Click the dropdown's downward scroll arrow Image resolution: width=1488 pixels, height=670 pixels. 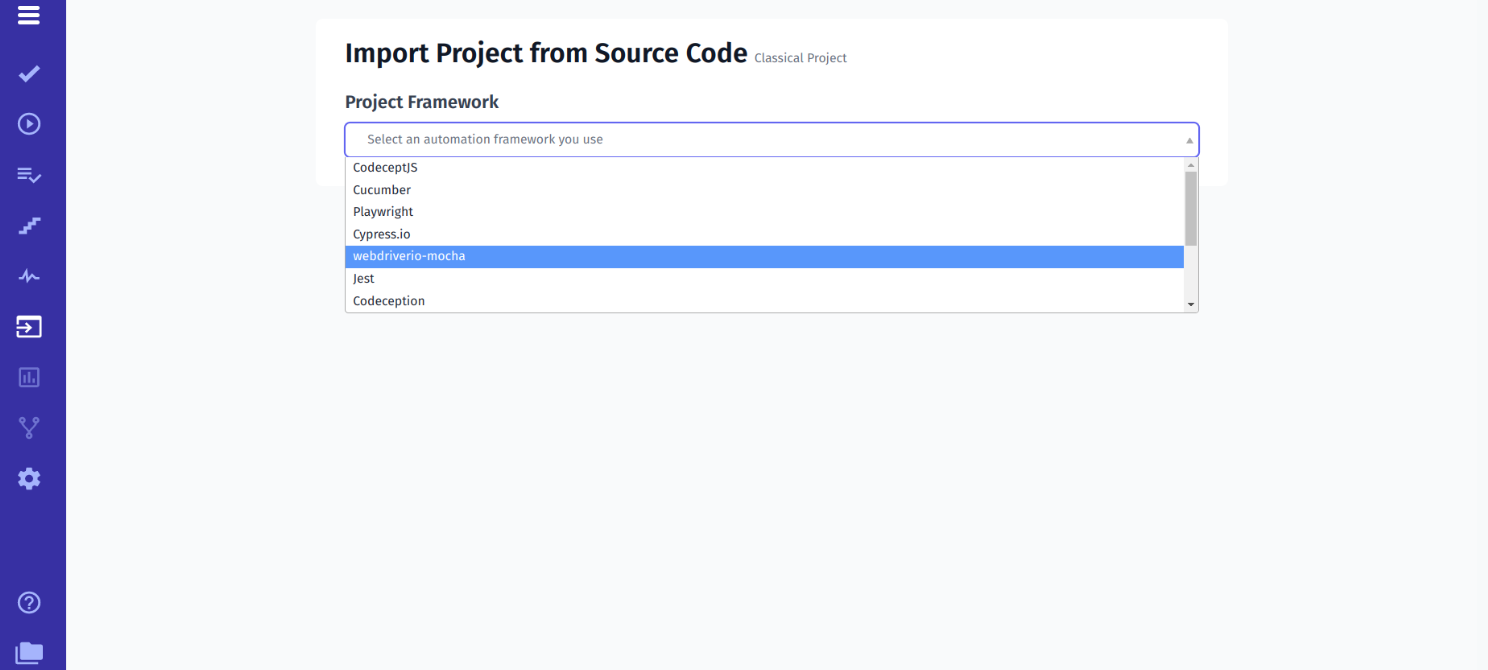(1190, 303)
